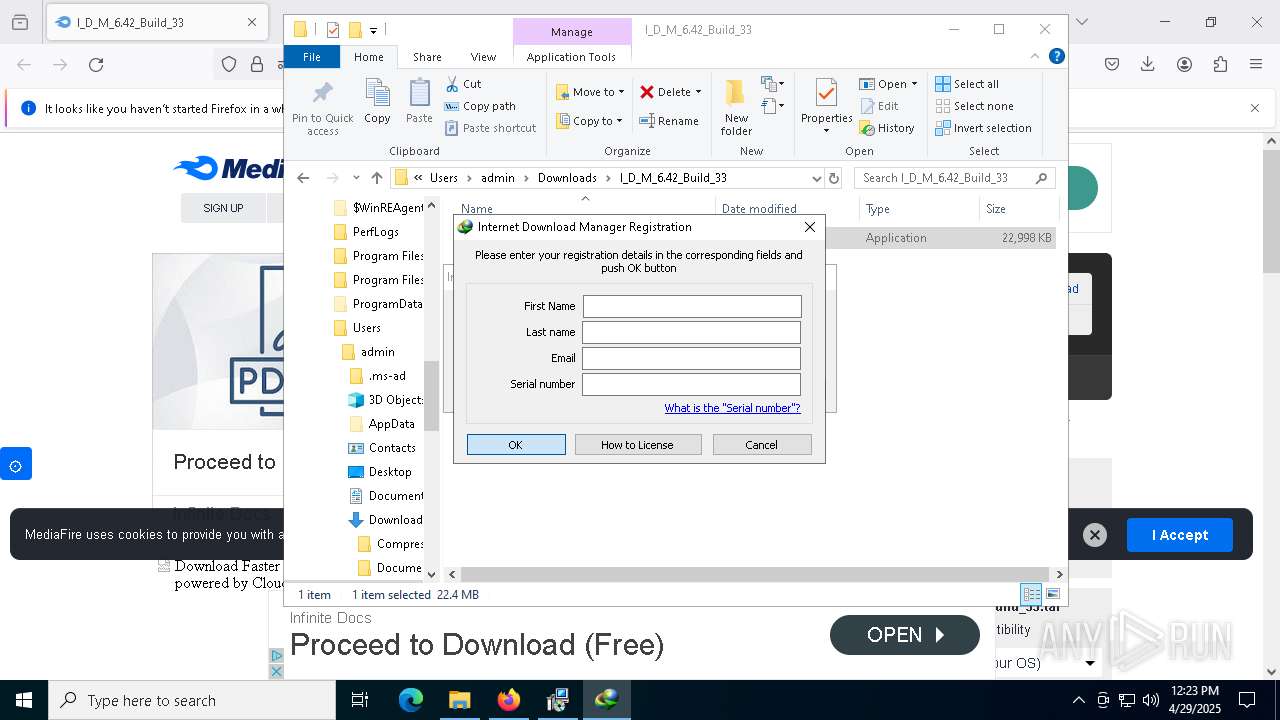
Task: Go Up one folder level arrow
Action: pyautogui.click(x=376, y=178)
